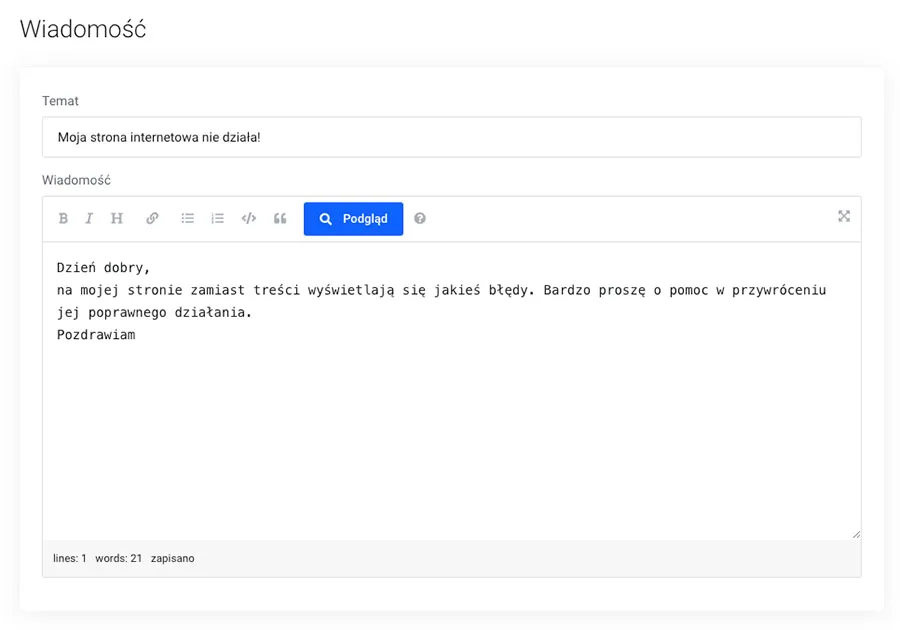
Task: Insert a hyperlink with the chain icon
Action: coord(152,219)
